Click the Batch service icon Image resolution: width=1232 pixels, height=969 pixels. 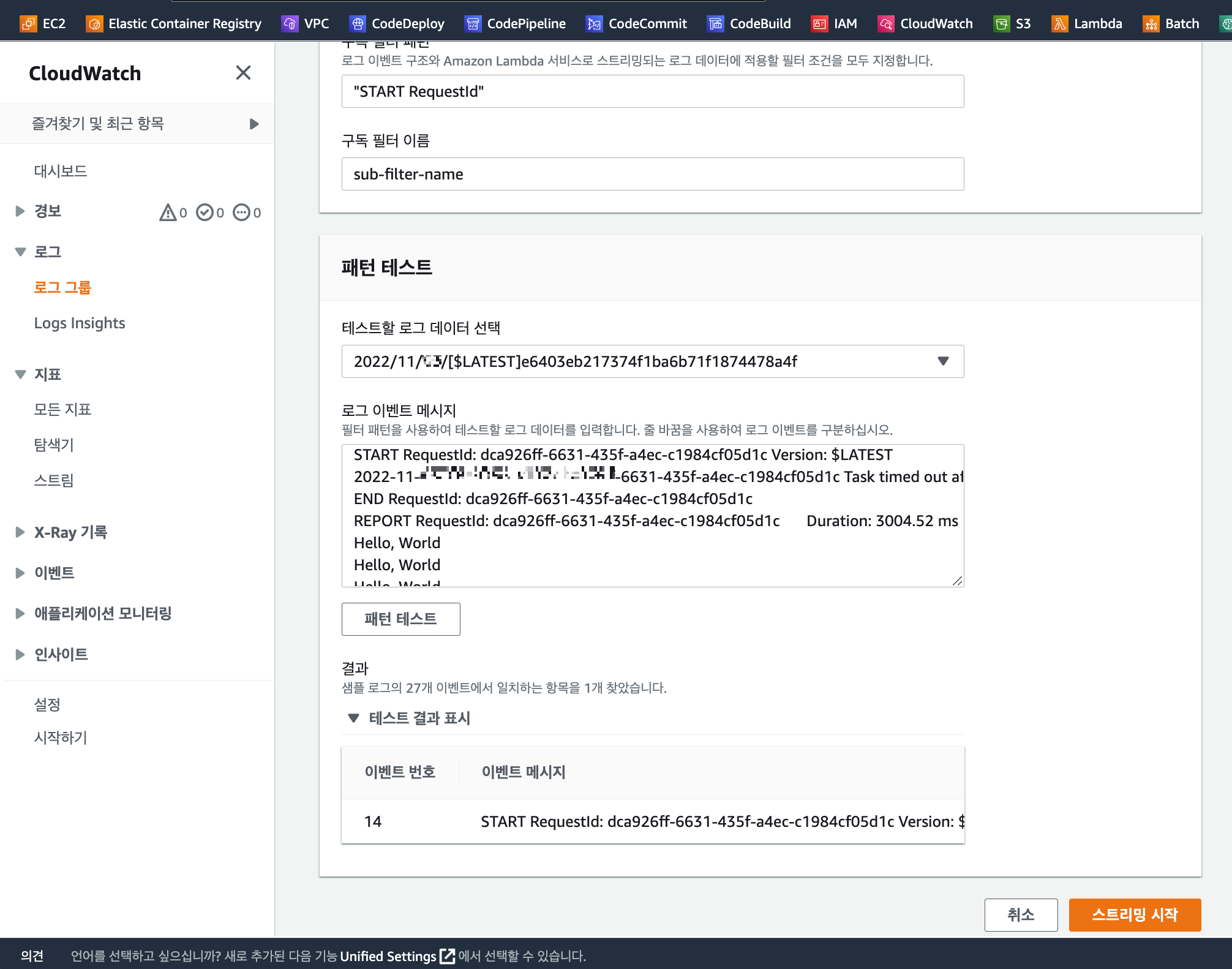pyautogui.click(x=1151, y=24)
